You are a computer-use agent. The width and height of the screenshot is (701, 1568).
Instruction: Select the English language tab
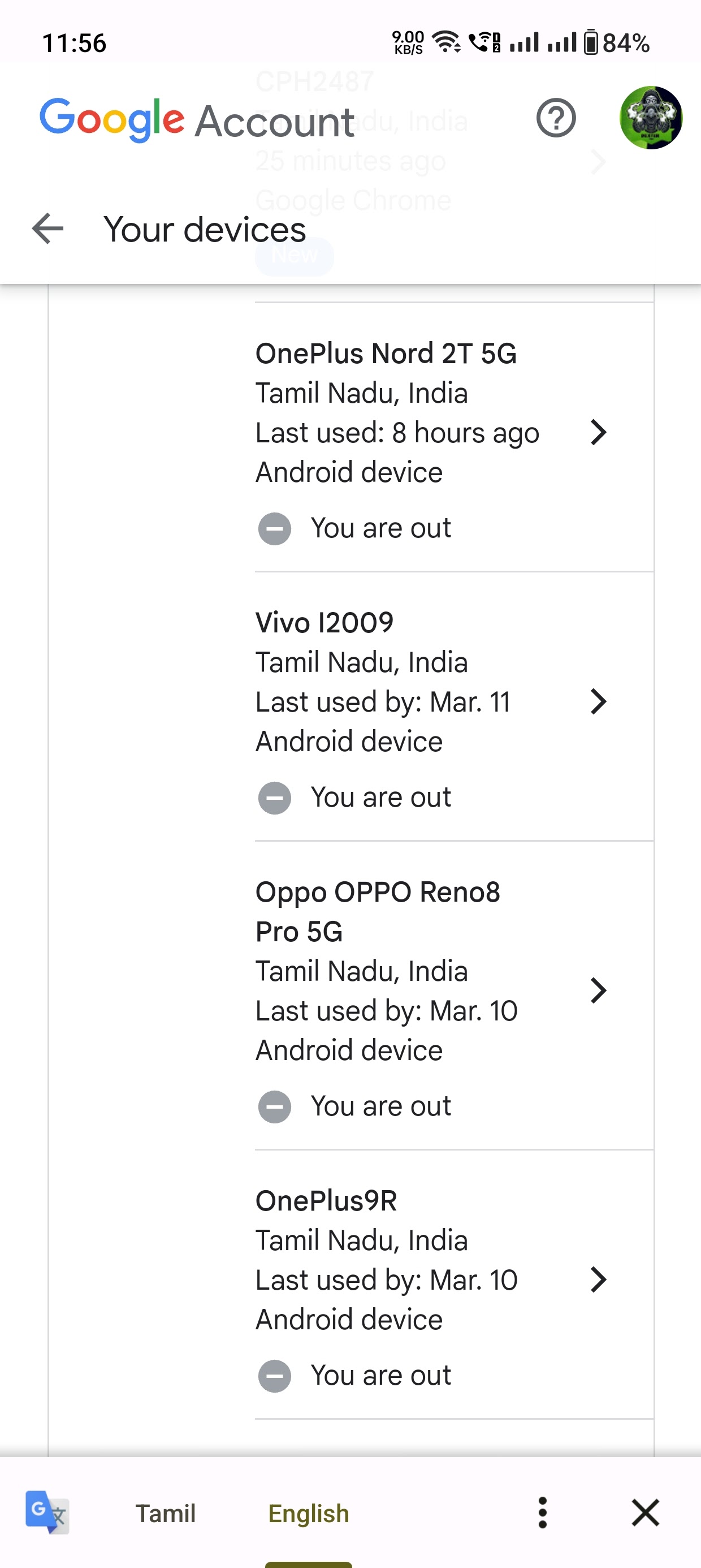coord(309,1513)
